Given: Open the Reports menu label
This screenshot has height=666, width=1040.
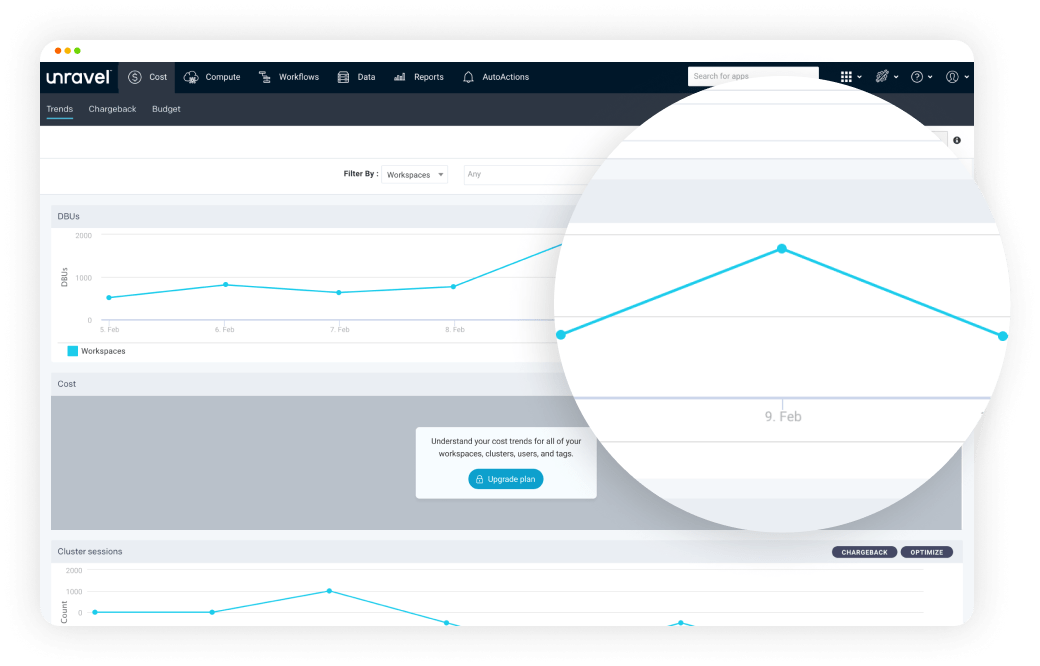Looking at the screenshot, I should point(428,77).
